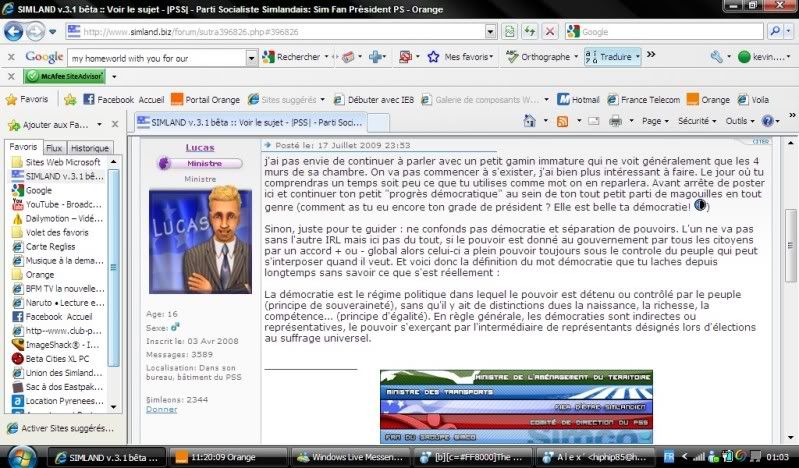Image resolution: width=799 pixels, height=468 pixels.
Task: Click the search magnifier button
Action: (775, 32)
